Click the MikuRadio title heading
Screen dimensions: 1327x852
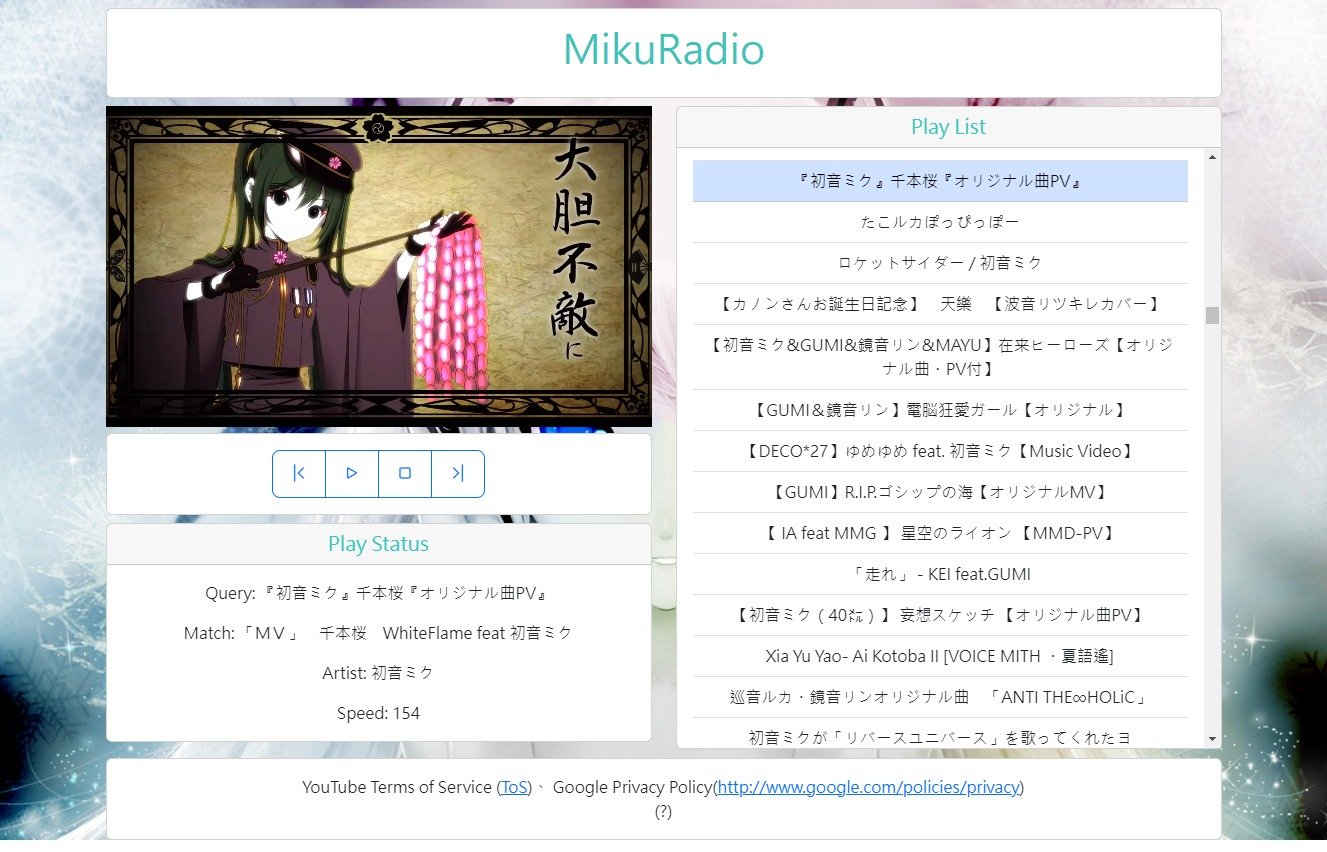(663, 50)
